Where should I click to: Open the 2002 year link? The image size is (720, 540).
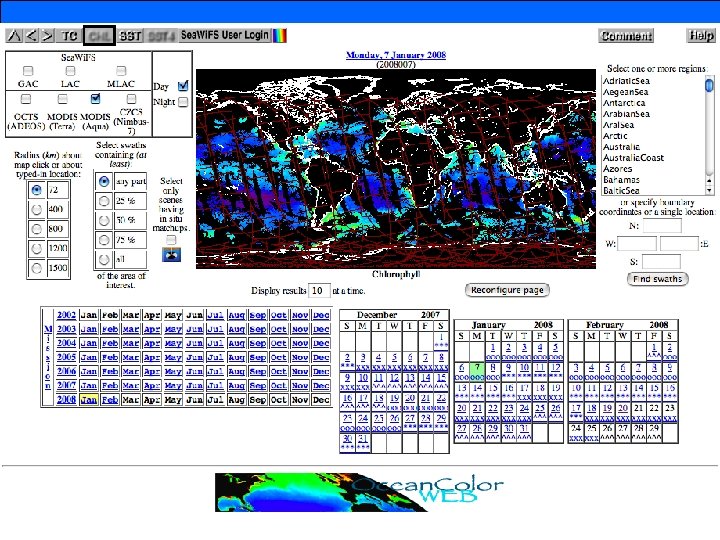tap(66, 315)
